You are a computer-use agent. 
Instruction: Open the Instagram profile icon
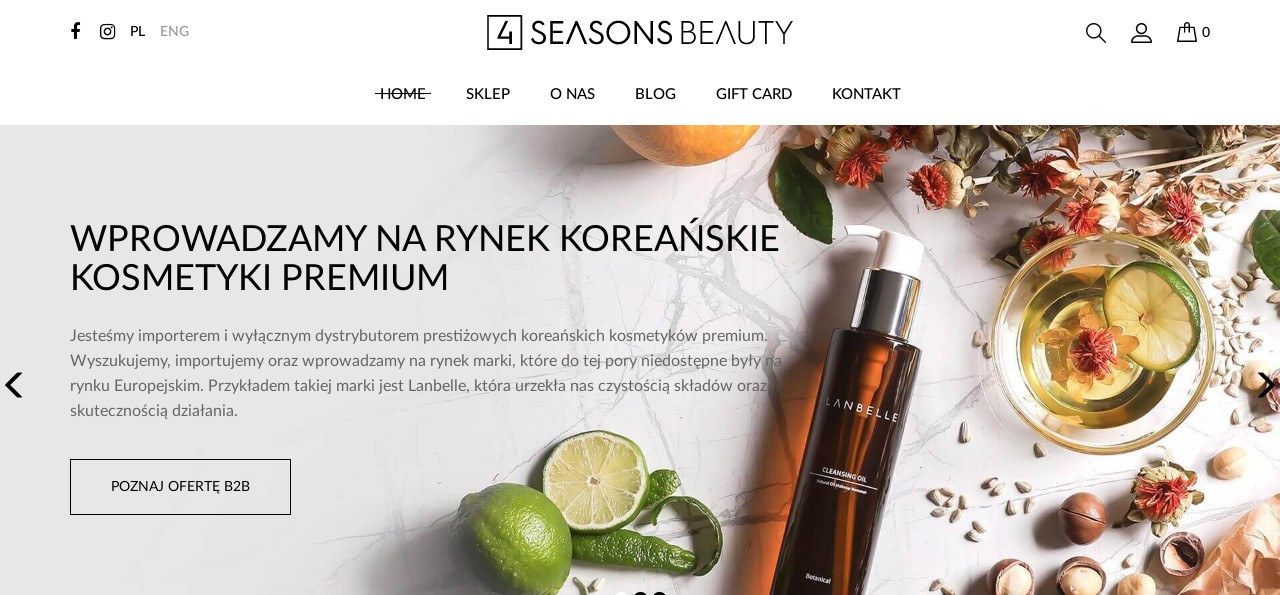(x=107, y=31)
